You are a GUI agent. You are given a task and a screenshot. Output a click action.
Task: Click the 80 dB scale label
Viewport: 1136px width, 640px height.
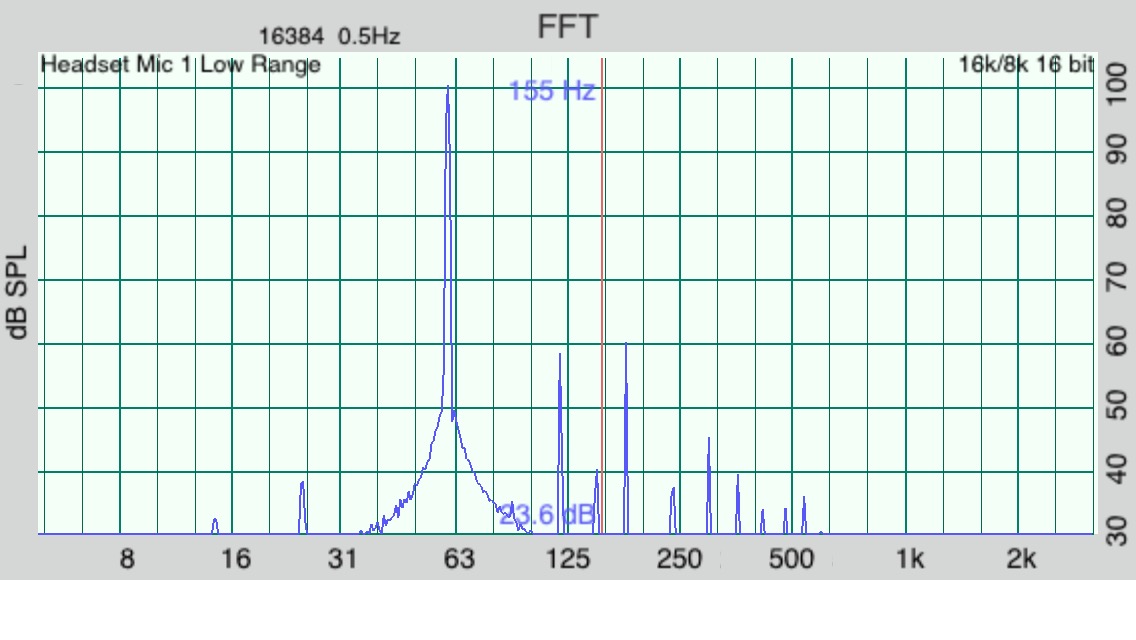point(1117,213)
